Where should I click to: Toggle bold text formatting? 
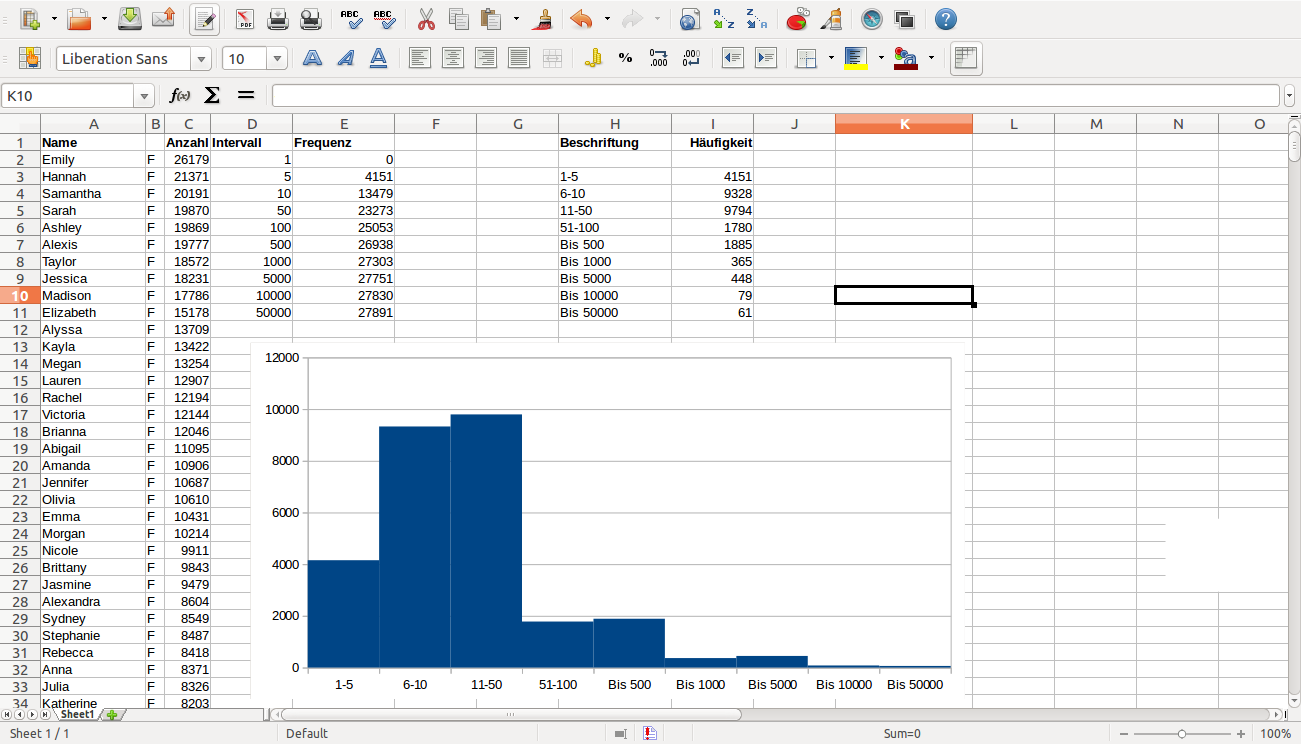(312, 59)
